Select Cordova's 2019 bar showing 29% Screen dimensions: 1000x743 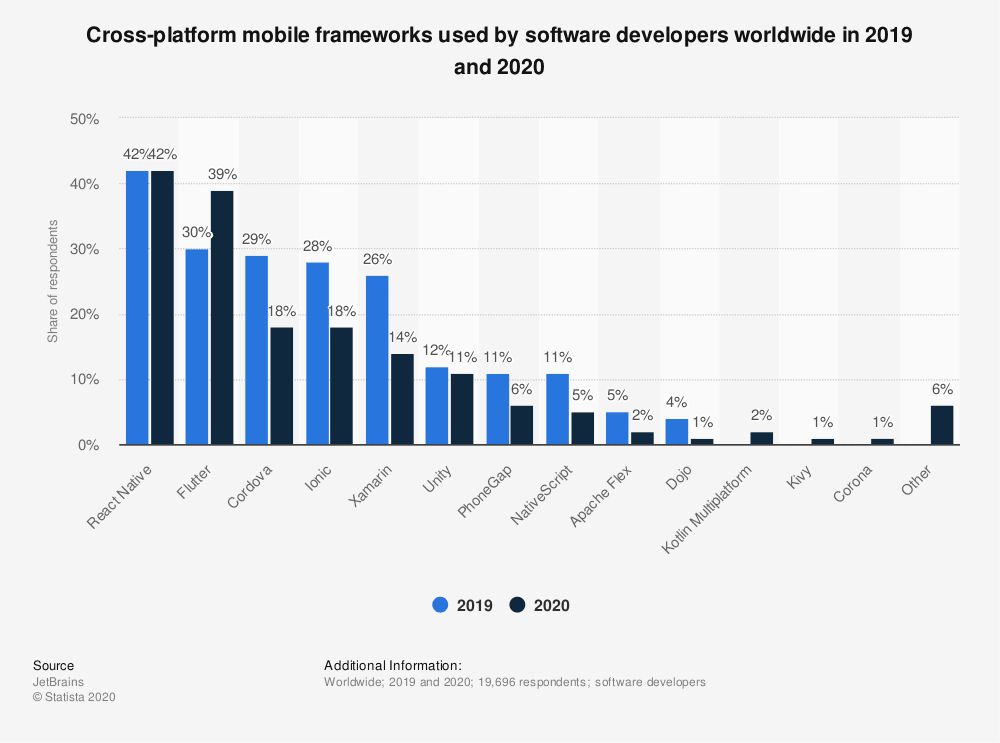click(257, 350)
